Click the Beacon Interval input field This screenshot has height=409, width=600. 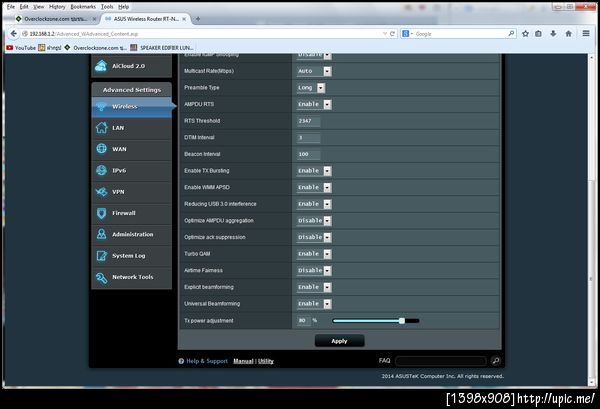click(x=308, y=154)
